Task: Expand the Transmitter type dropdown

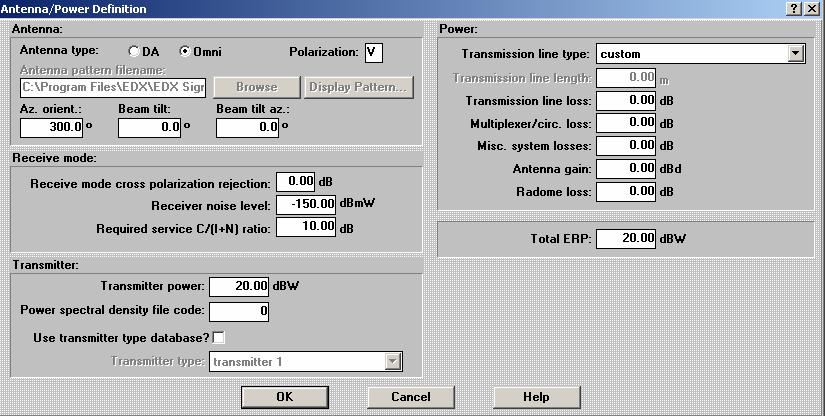Action: pyautogui.click(x=393, y=361)
